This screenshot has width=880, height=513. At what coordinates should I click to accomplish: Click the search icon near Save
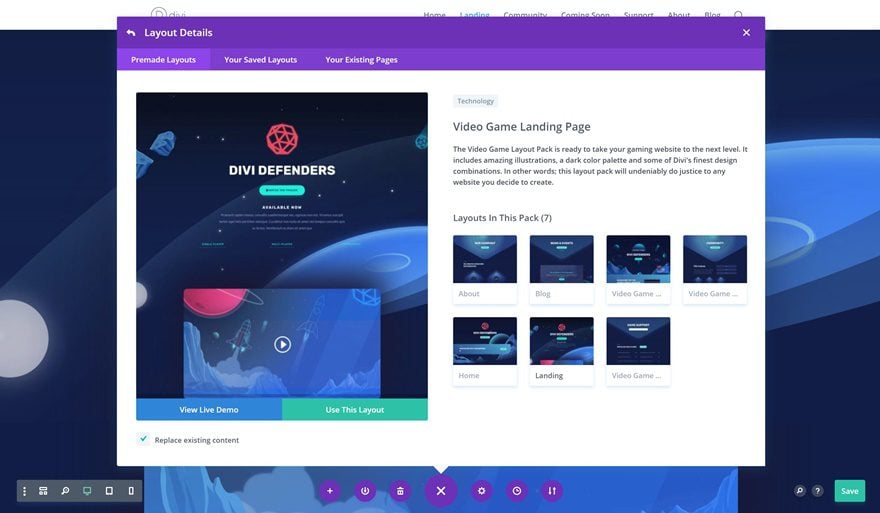(800, 491)
